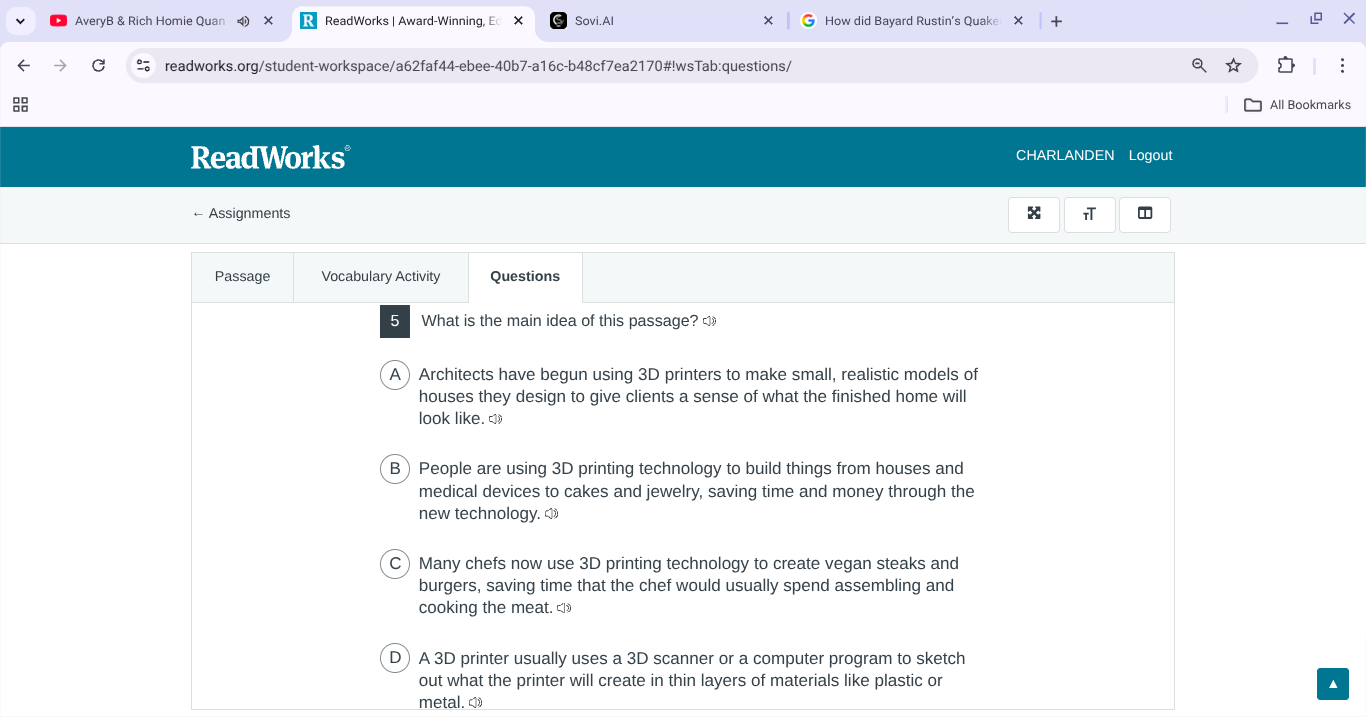Open the zoom magnifier icon in address bar
The height and width of the screenshot is (717, 1366).
pyautogui.click(x=1199, y=66)
